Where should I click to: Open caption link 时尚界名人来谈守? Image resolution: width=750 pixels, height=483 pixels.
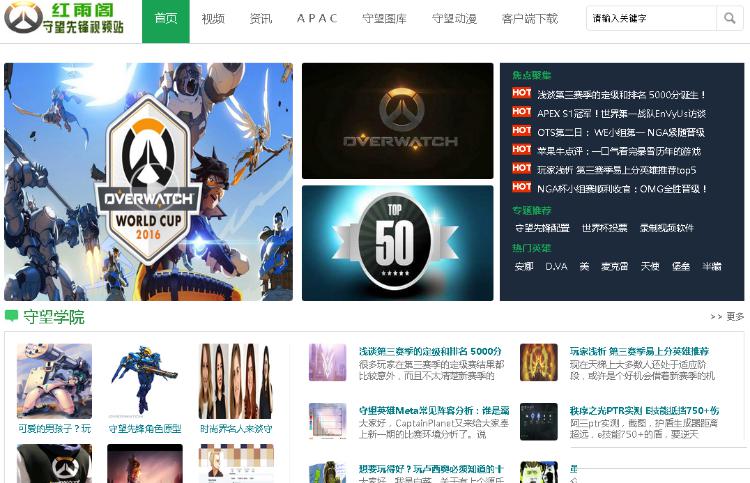click(236, 428)
